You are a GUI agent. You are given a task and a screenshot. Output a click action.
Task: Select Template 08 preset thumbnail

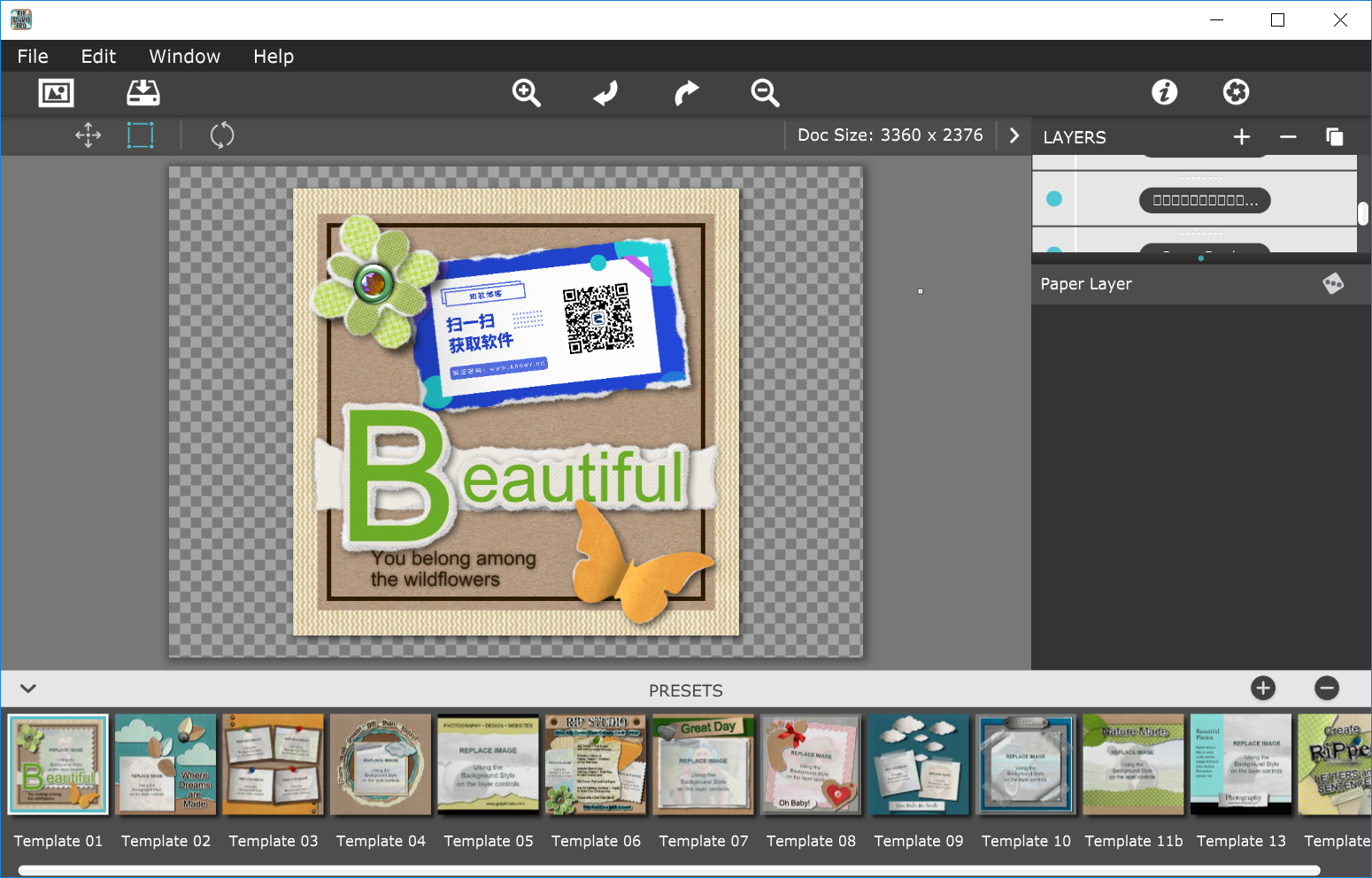pyautogui.click(x=811, y=765)
